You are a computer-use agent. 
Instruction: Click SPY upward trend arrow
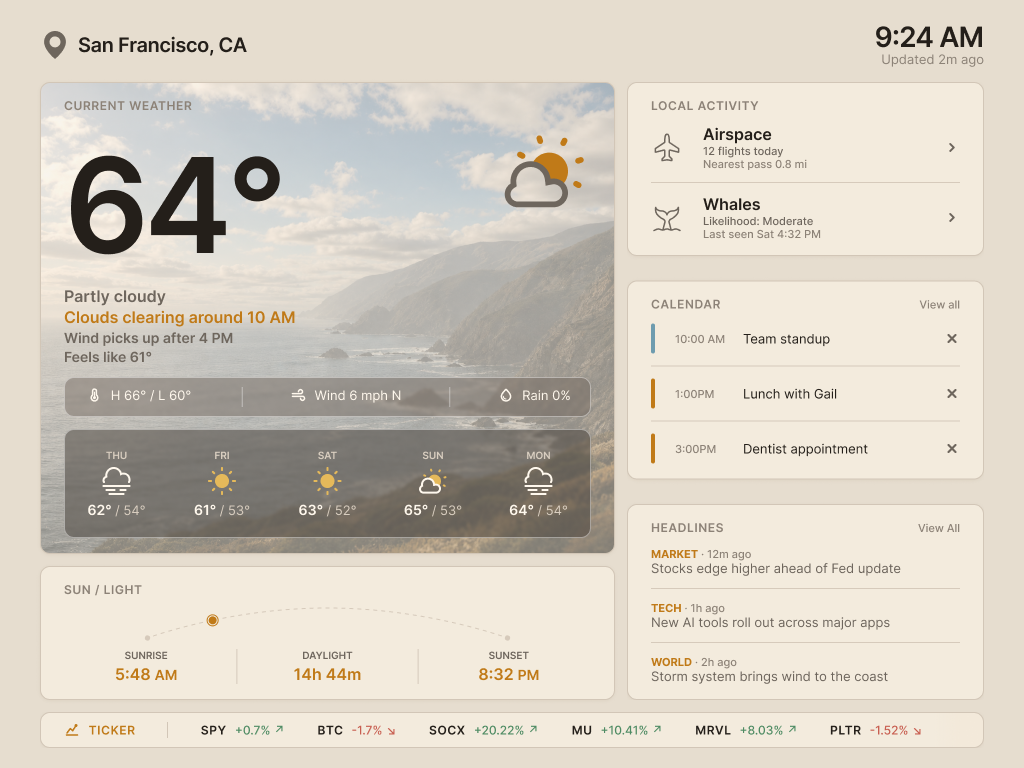pos(280,729)
